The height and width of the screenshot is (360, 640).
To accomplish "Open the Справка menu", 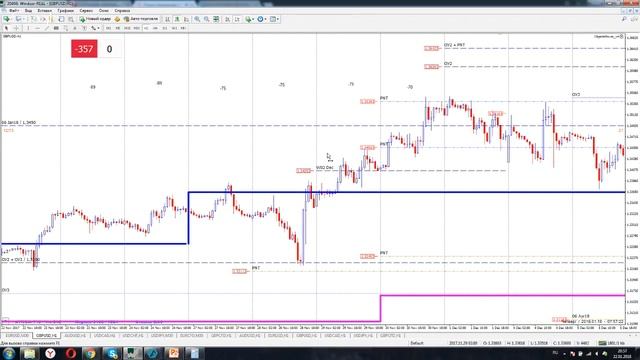I will (x=122, y=11).
